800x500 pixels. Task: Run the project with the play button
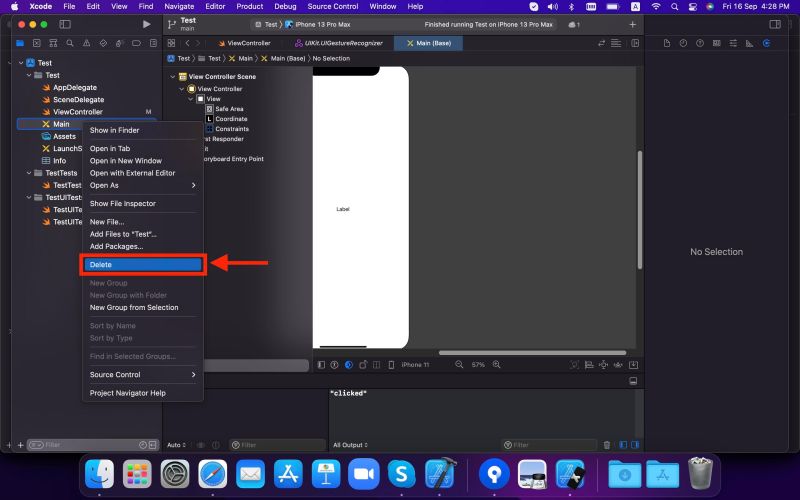(x=146, y=24)
